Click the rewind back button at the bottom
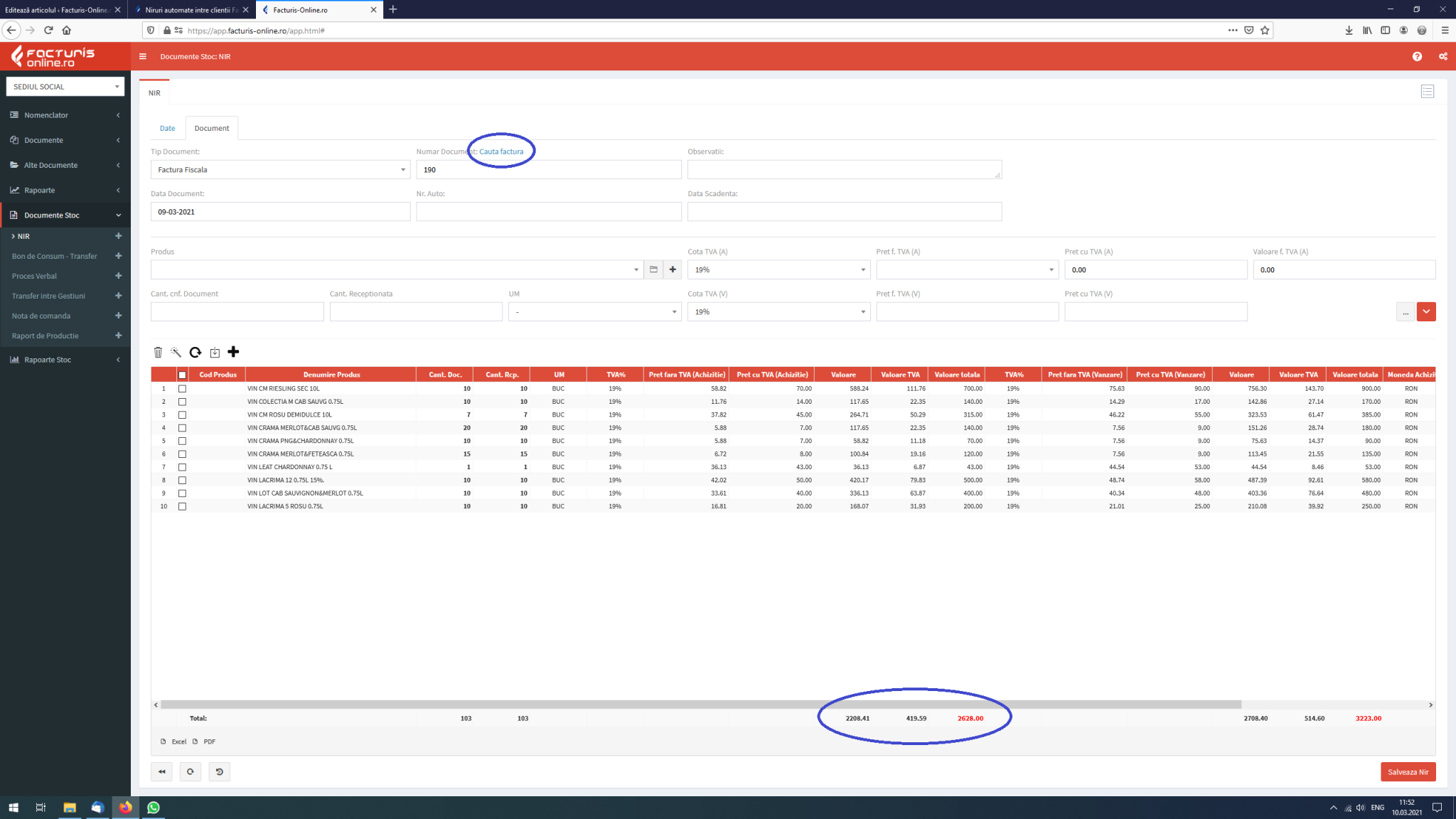The height and width of the screenshot is (819, 1456). coord(162,771)
